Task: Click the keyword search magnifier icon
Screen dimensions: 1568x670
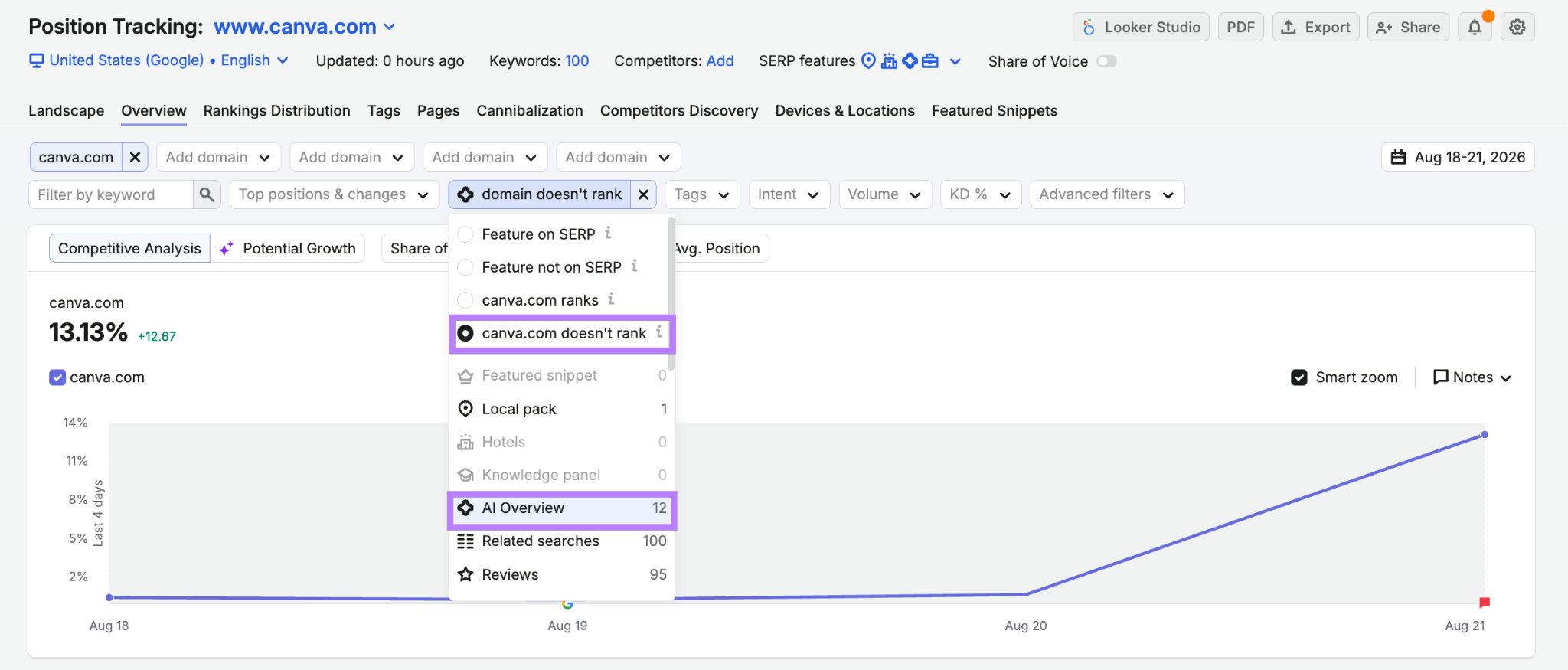Action: point(207,194)
